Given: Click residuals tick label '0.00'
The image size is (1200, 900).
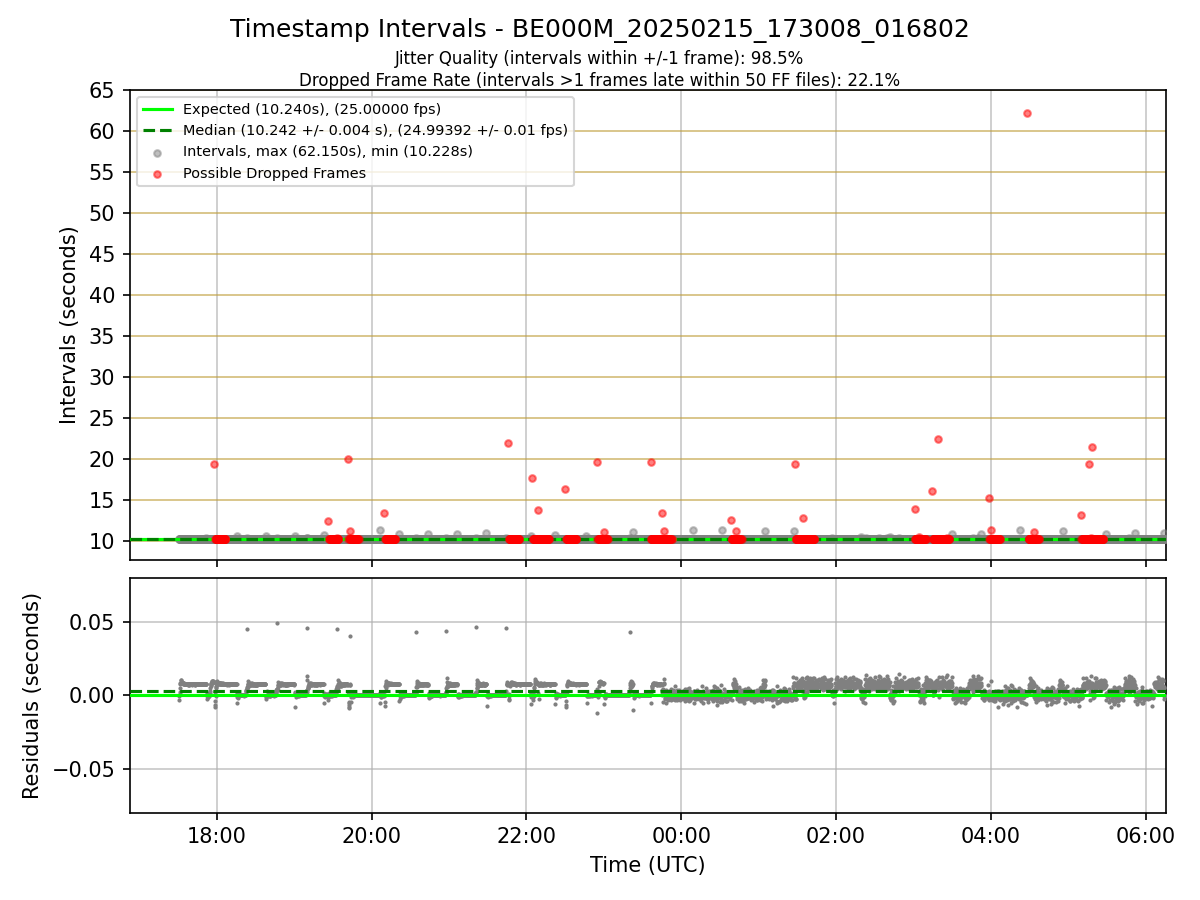Looking at the screenshot, I should click(94, 695).
